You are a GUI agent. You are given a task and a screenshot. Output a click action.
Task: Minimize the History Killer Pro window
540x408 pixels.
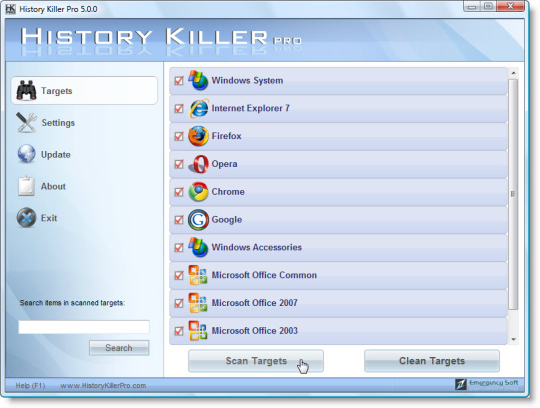pyautogui.click(x=472, y=6)
